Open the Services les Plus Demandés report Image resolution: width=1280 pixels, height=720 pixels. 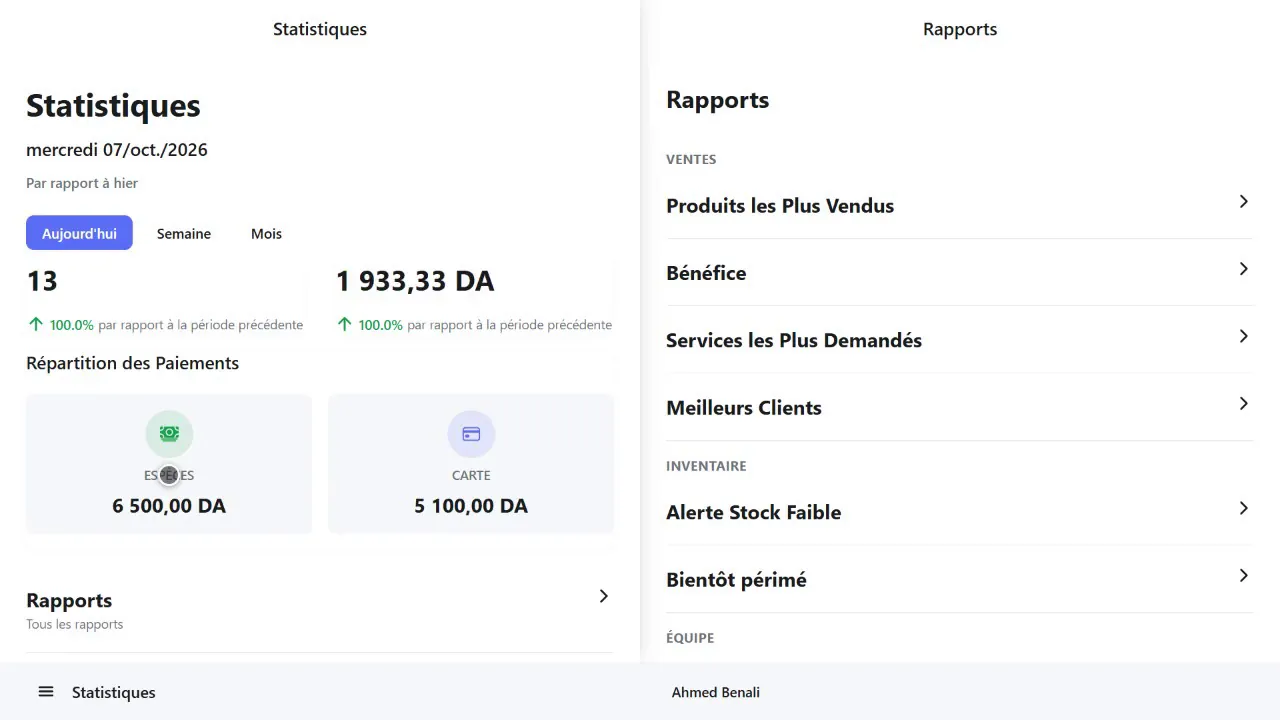pyautogui.click(x=959, y=340)
